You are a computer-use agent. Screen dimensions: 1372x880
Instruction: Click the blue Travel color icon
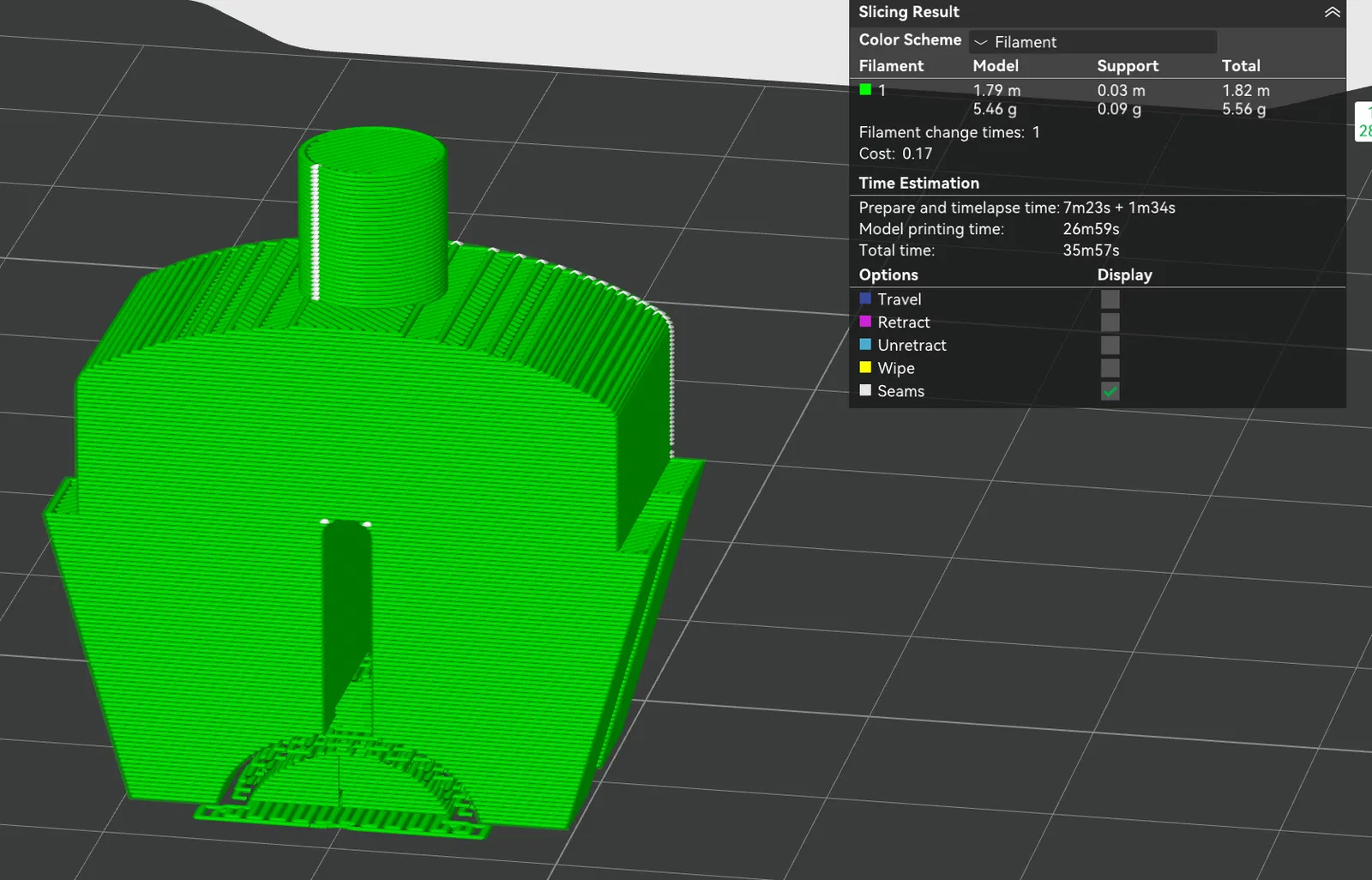pyautogui.click(x=865, y=298)
